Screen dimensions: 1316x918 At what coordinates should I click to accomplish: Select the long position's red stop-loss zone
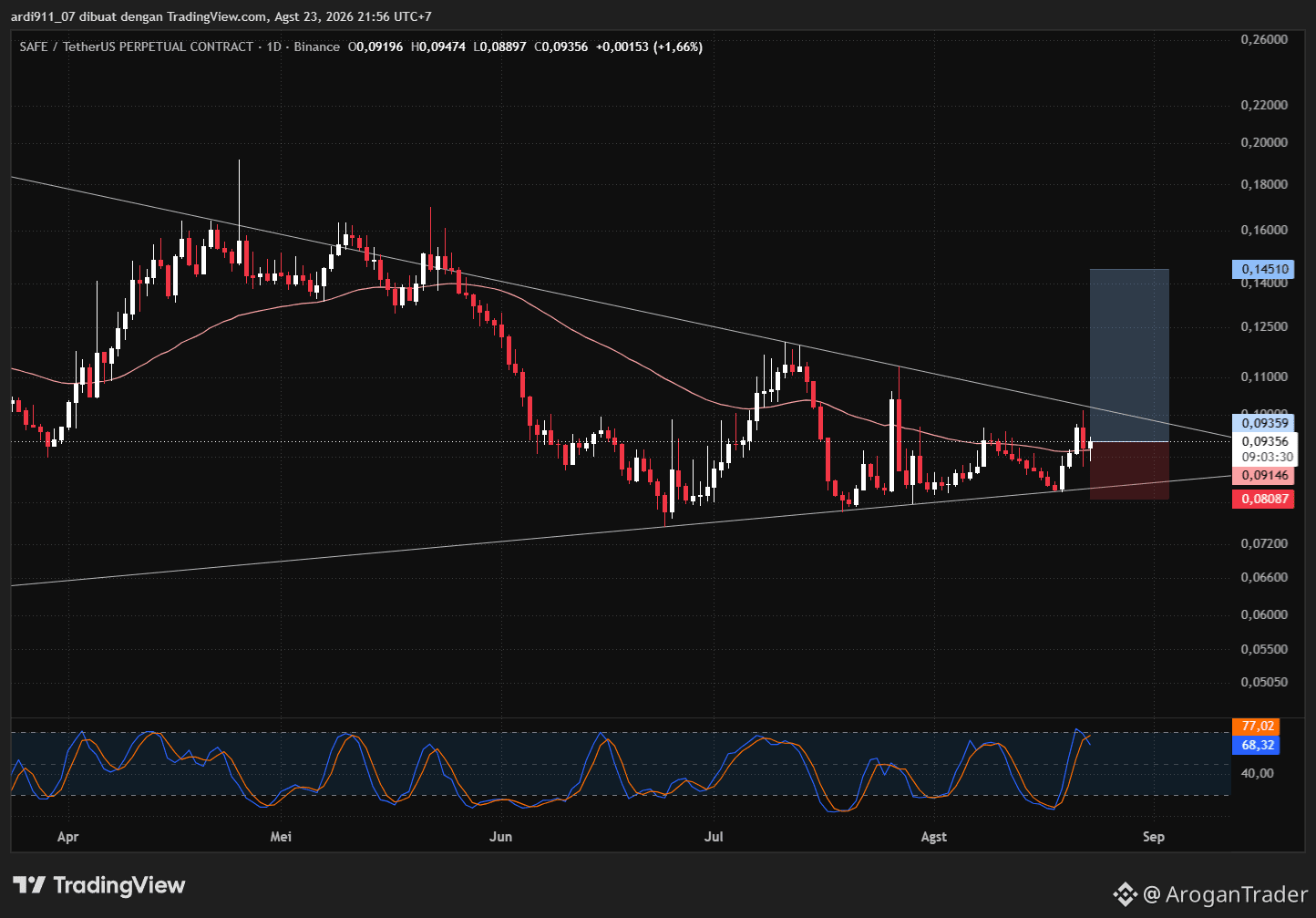[1129, 470]
